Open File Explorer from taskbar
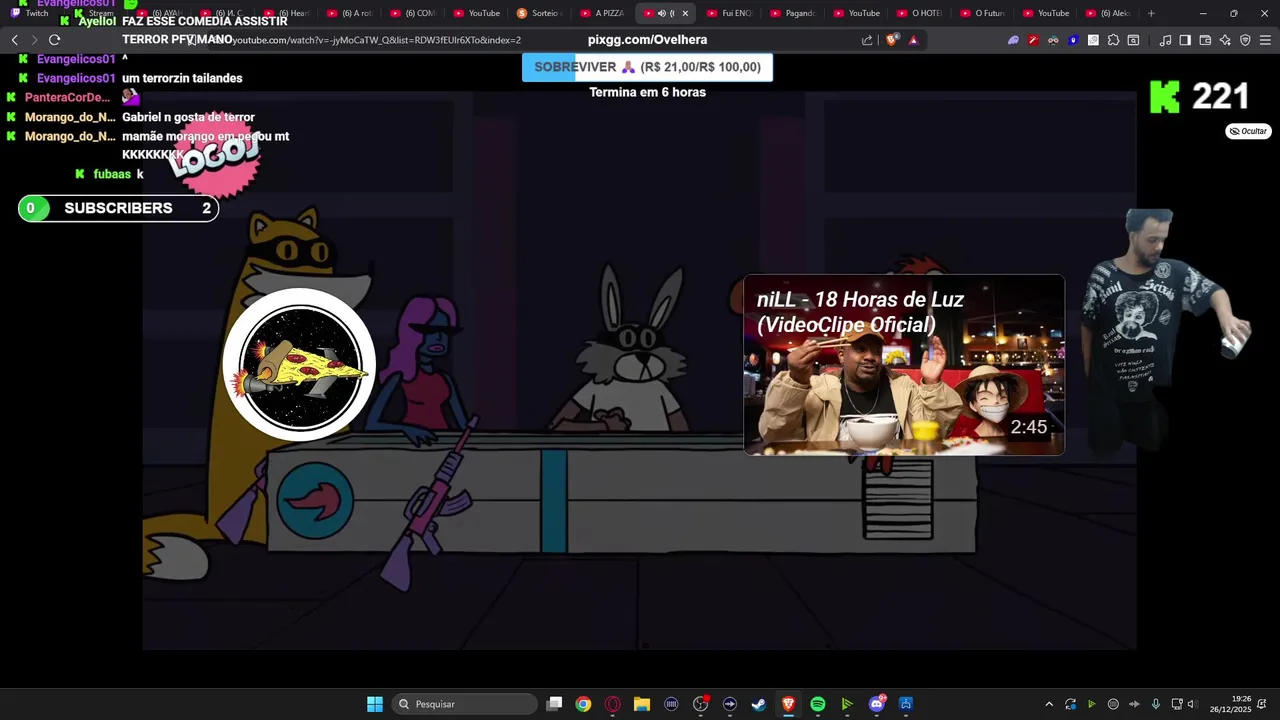The image size is (1280, 720). 642,704
